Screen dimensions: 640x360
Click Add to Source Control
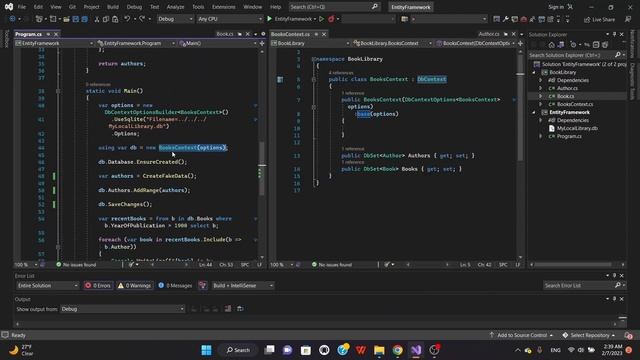pos(521,335)
